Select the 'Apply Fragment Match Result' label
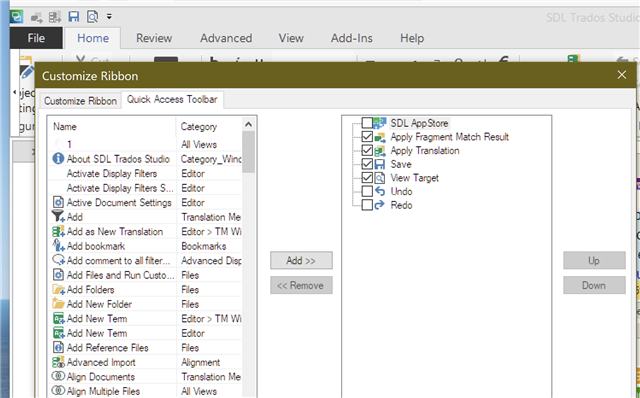The width and height of the screenshot is (640, 398). tap(449, 137)
